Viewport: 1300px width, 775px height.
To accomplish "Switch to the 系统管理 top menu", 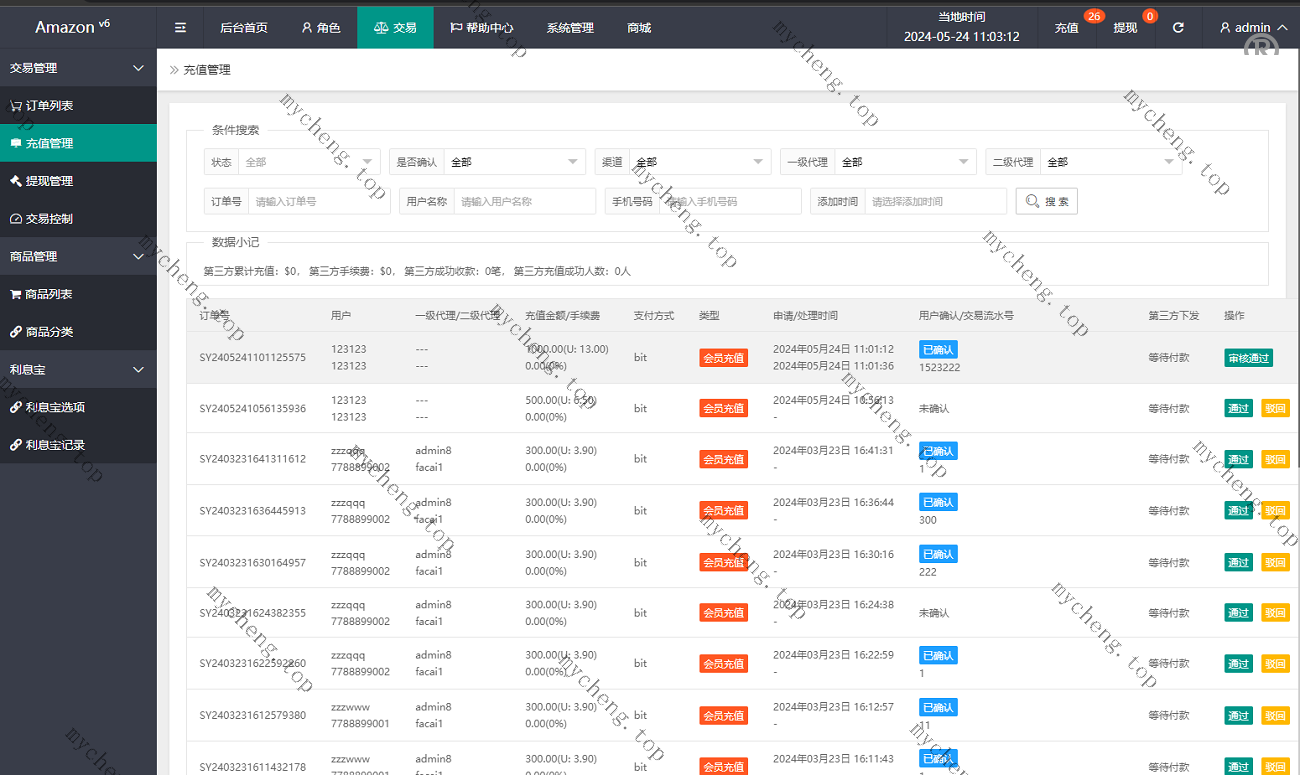I will [x=570, y=28].
